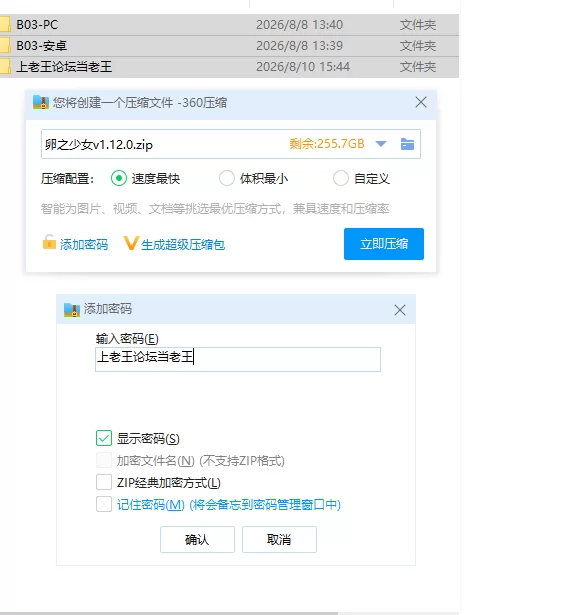This screenshot has width=586, height=615.
Task: Click the 取消 button
Action: tap(279, 540)
